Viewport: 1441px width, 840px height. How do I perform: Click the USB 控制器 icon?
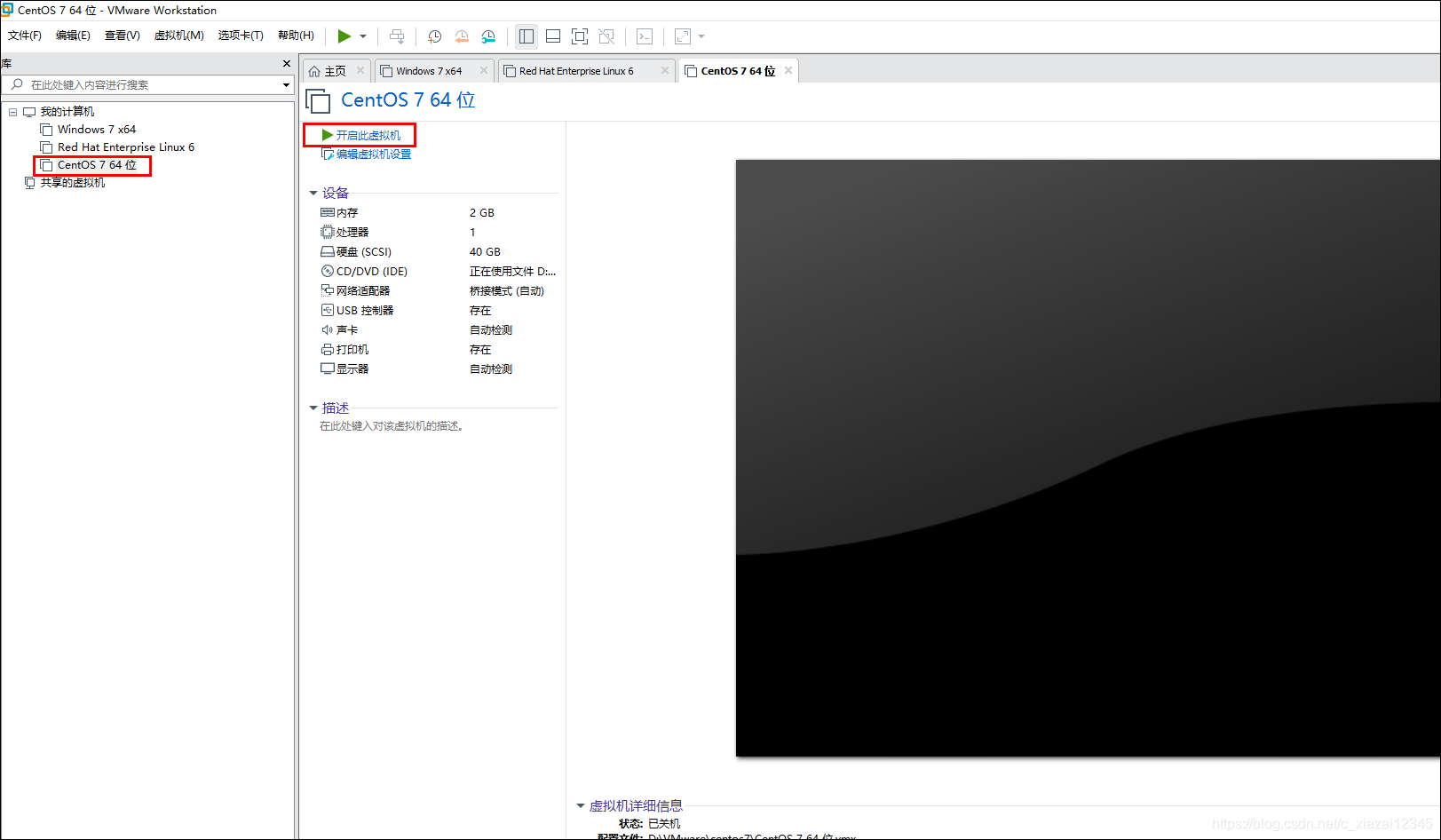tap(328, 311)
